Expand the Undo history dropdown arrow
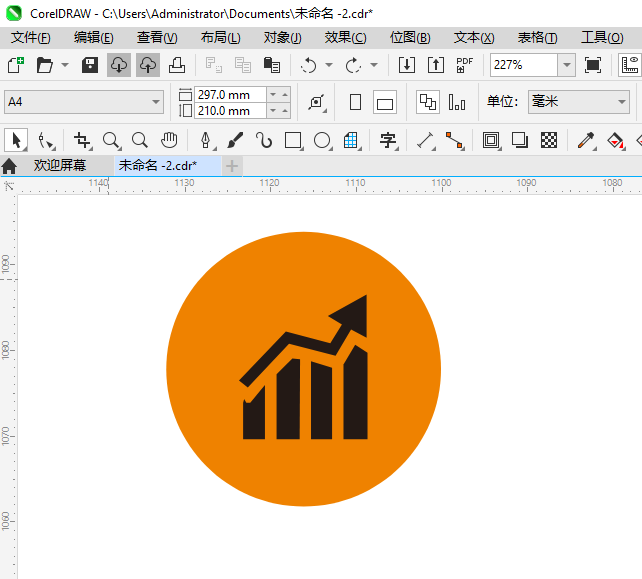Screen dimensions: 642x579 click(x=329, y=65)
